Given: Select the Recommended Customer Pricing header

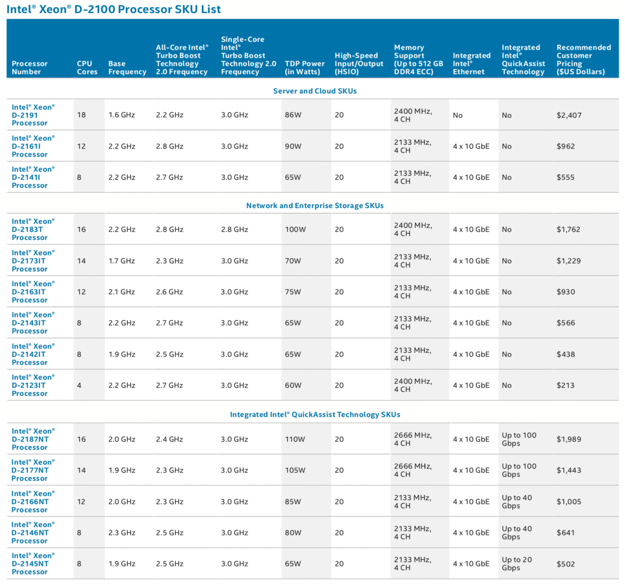Looking at the screenshot, I should click(583, 59).
